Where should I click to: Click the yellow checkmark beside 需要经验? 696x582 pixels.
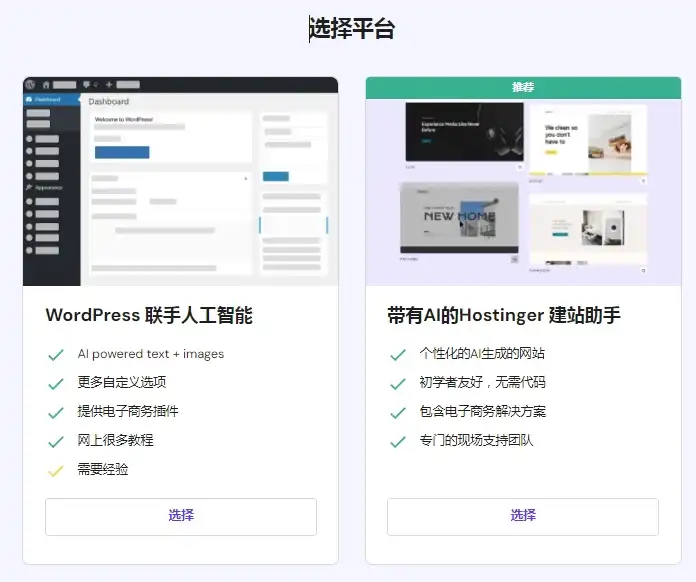coord(56,471)
